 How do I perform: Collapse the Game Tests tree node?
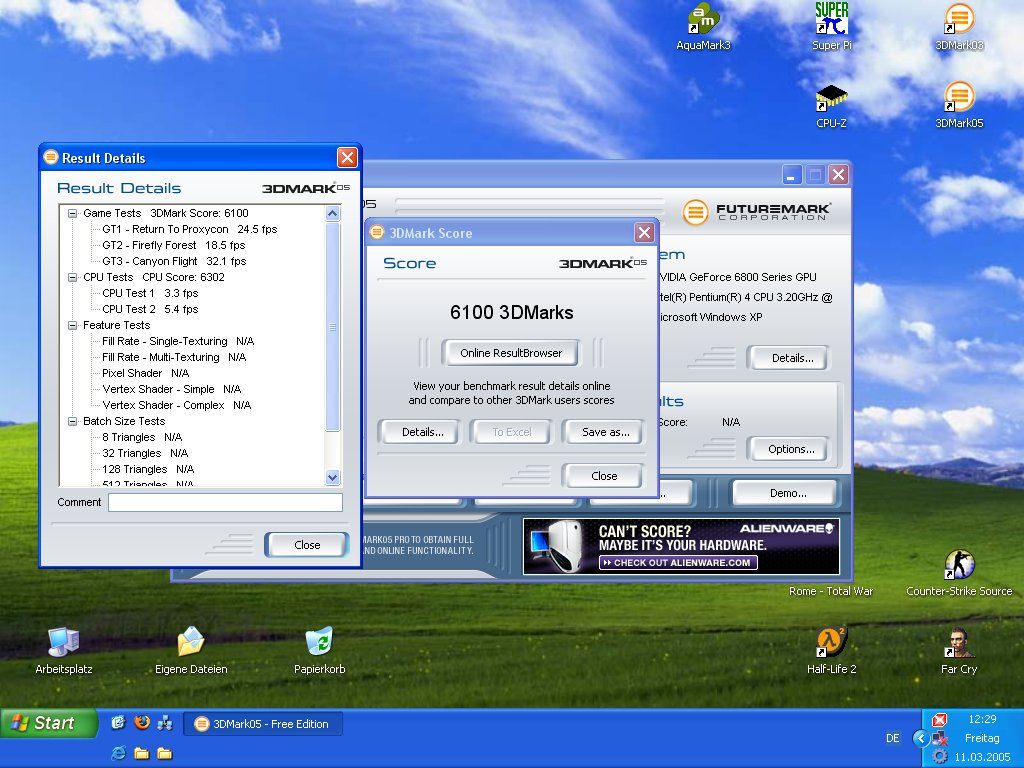tap(72, 214)
